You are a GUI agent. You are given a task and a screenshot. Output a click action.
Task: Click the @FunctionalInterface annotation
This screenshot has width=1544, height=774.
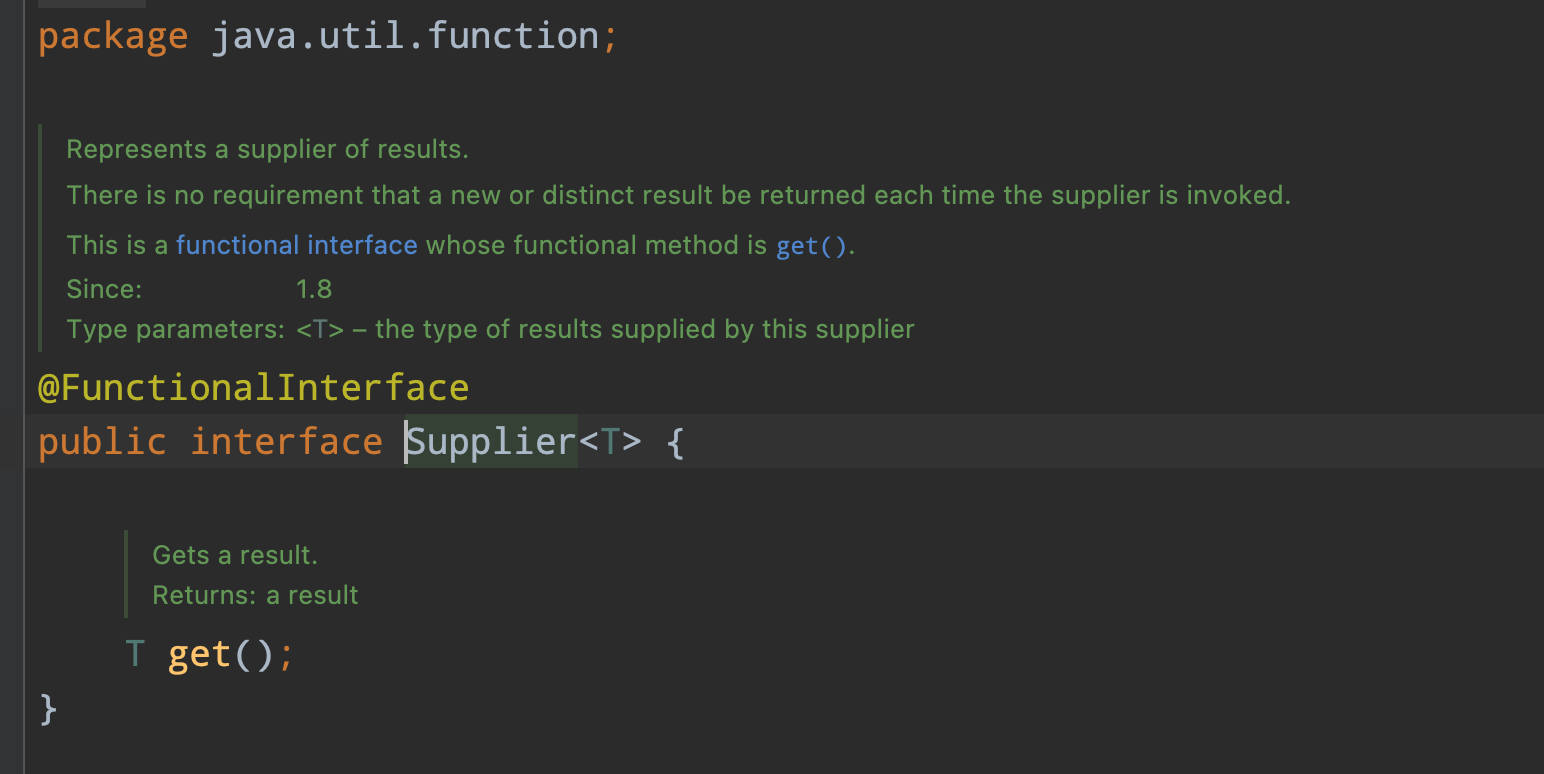pos(253,388)
